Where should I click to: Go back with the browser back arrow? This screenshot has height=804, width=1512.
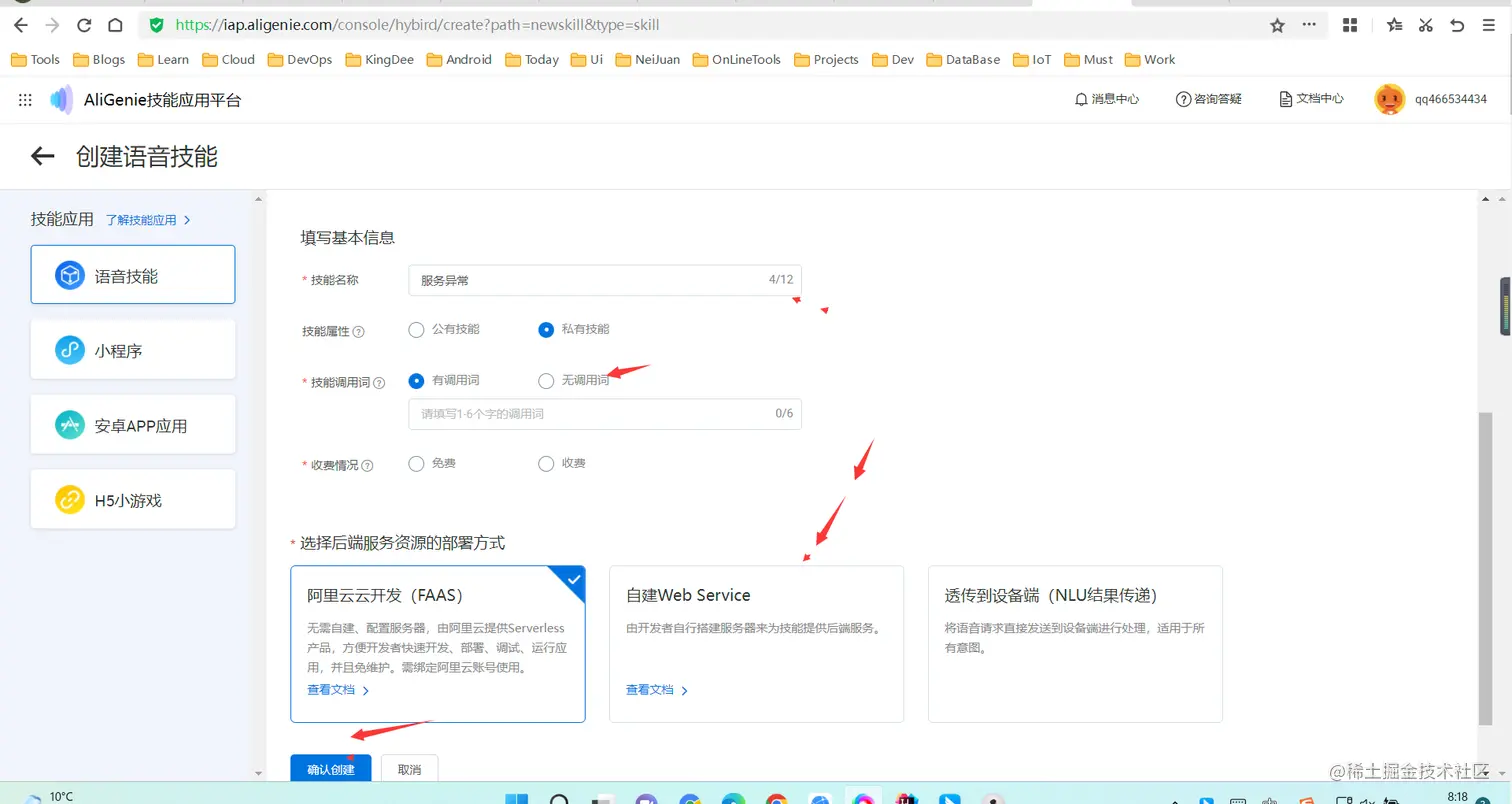tap(20, 25)
